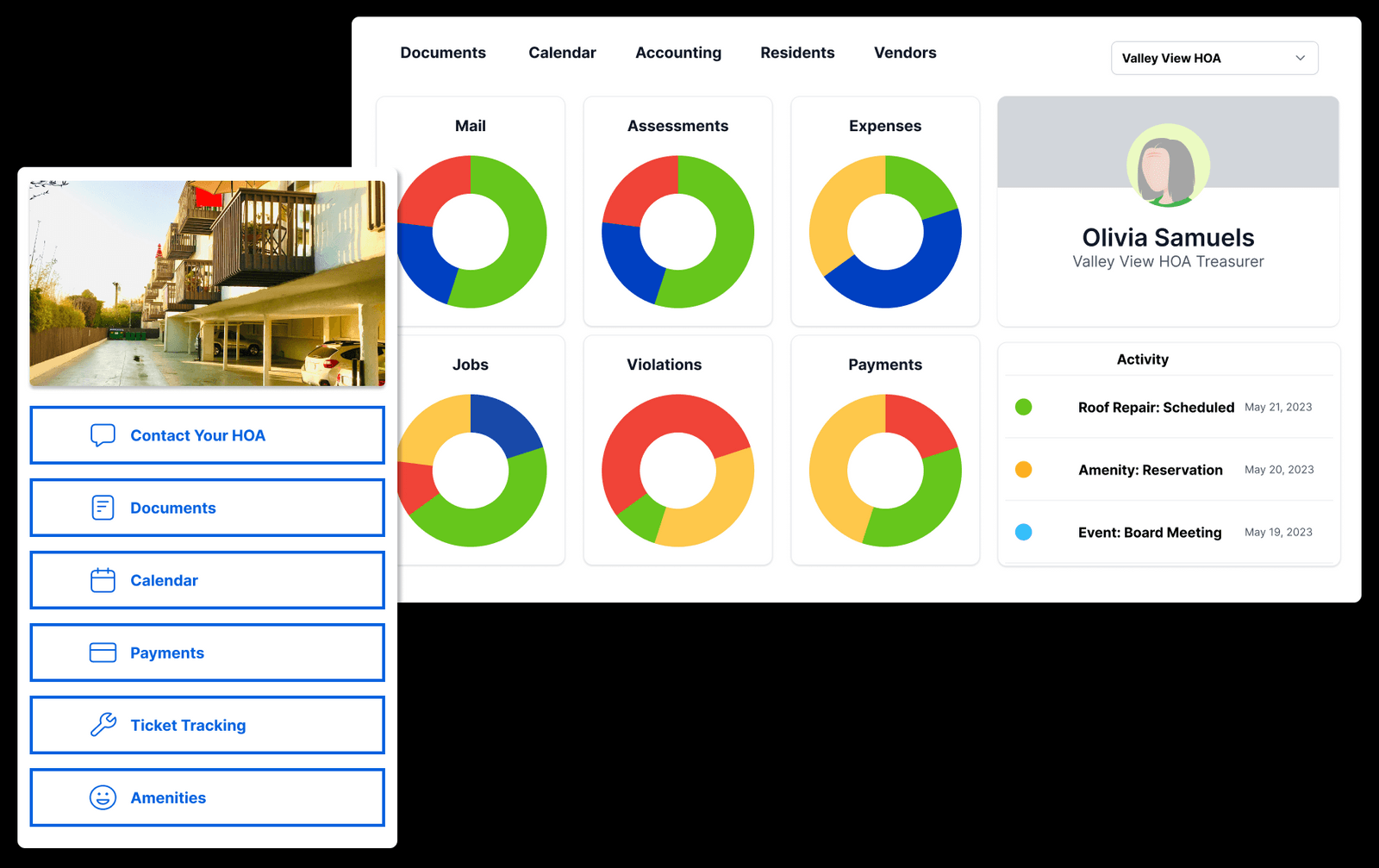Click the credit card icon next to Payments

tap(102, 653)
